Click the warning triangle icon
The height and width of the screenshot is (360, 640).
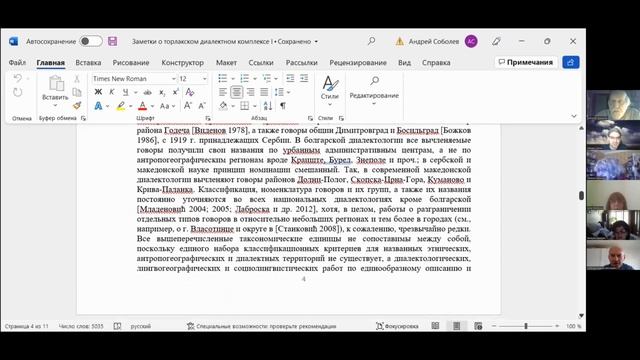click(400, 41)
